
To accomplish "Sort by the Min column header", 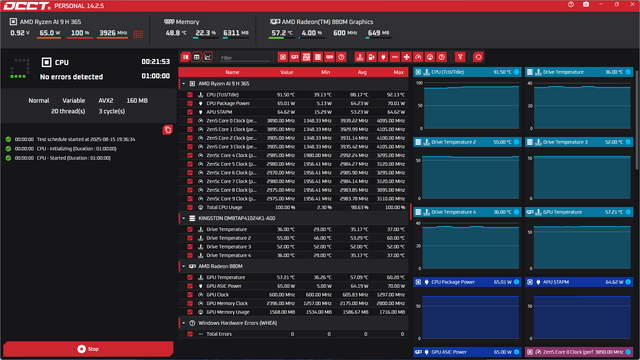I will tap(325, 72).
